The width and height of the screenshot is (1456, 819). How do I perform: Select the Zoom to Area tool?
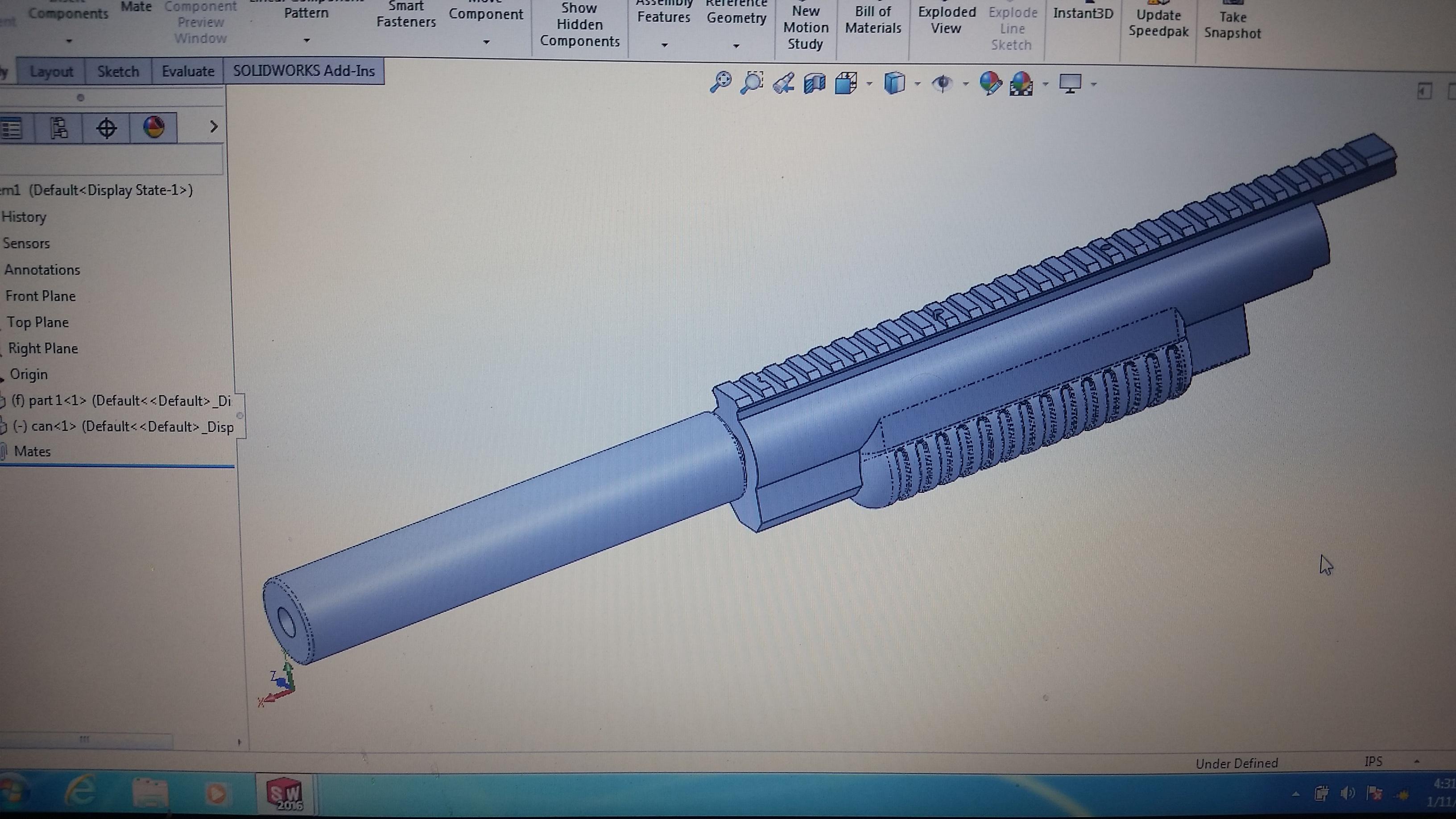(752, 83)
